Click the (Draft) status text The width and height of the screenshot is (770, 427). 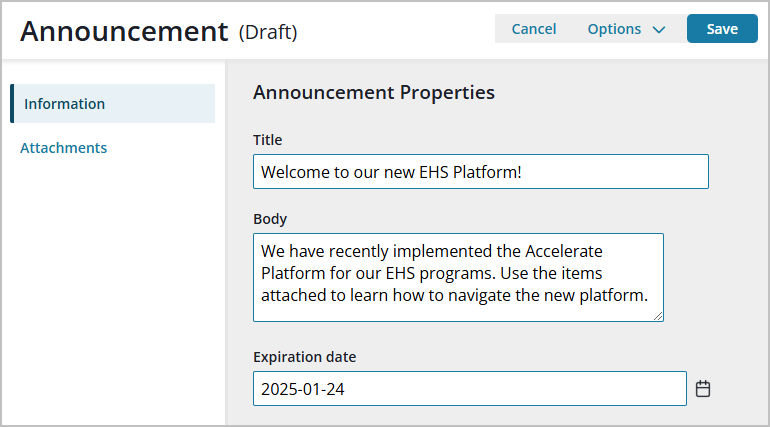click(x=268, y=32)
